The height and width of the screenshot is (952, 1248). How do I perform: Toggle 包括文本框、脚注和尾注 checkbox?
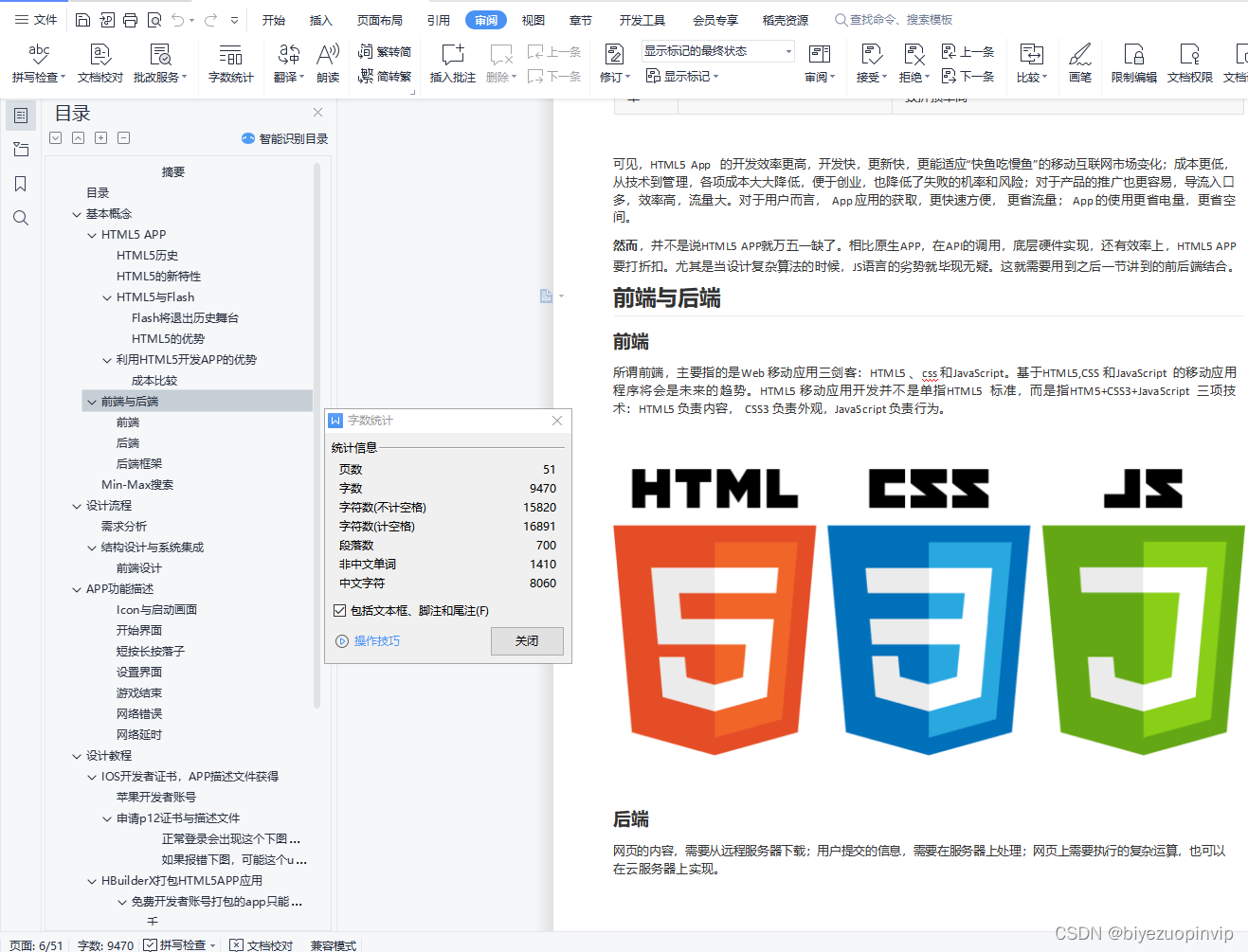(x=340, y=611)
